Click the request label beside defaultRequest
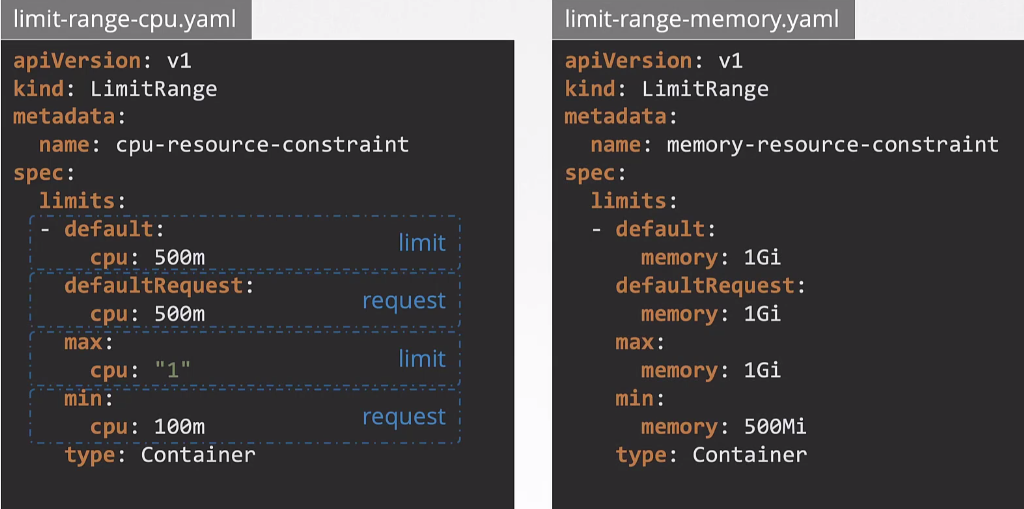 tap(404, 300)
